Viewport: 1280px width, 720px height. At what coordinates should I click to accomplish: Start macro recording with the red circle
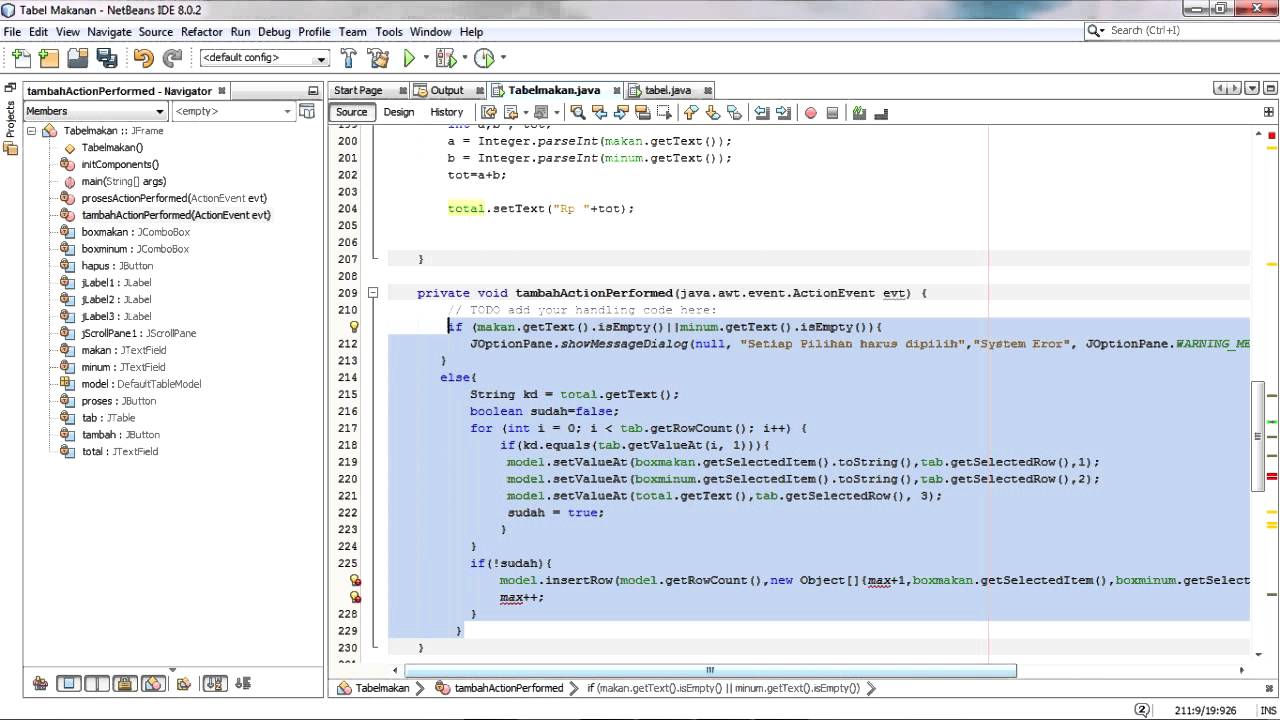(810, 112)
